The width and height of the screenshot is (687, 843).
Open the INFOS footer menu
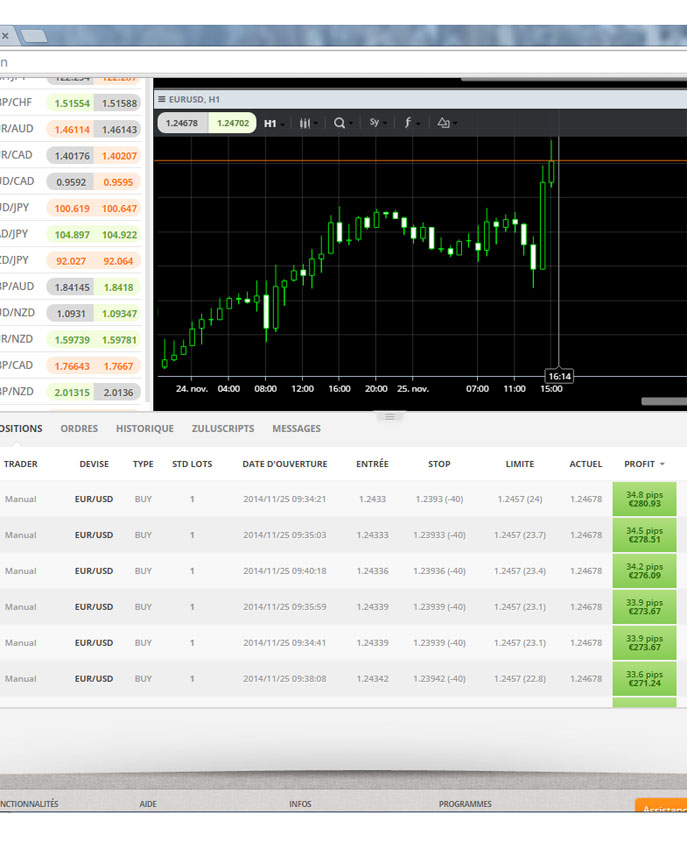point(300,804)
